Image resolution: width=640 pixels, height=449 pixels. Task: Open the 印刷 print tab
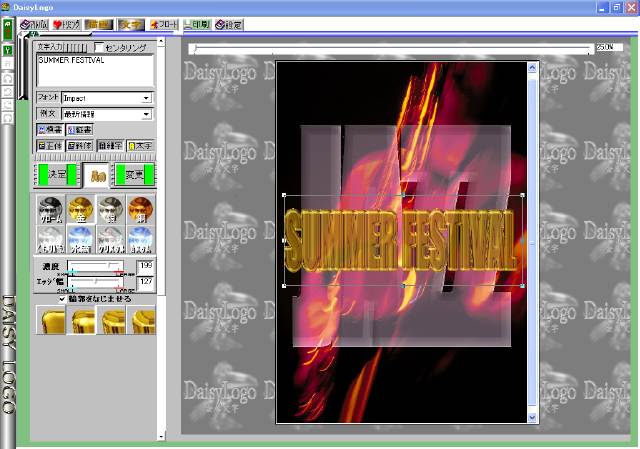point(197,25)
